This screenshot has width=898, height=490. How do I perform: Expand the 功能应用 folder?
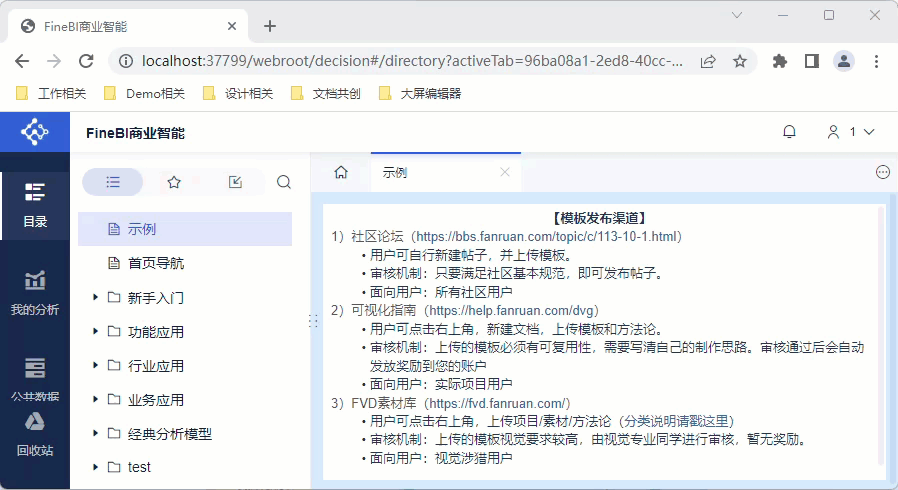(x=96, y=331)
